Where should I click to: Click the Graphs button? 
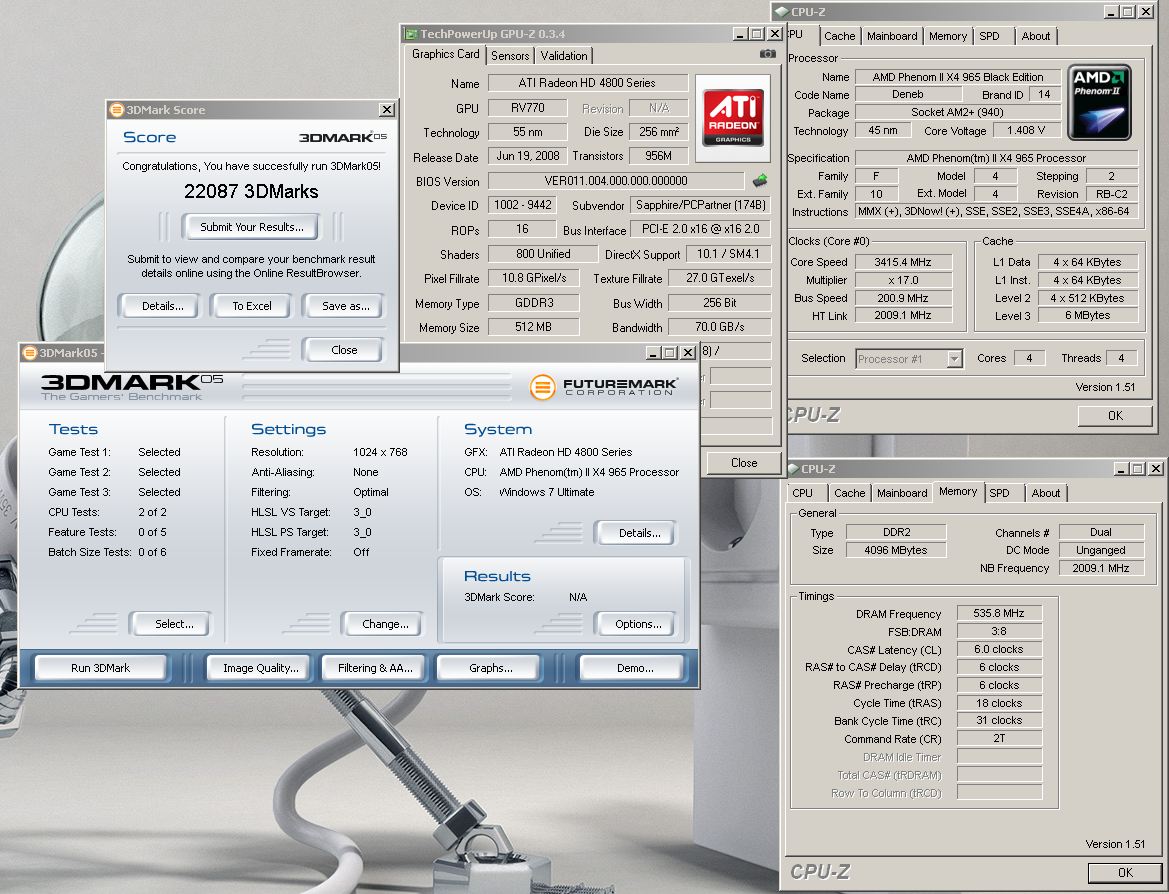coord(490,668)
